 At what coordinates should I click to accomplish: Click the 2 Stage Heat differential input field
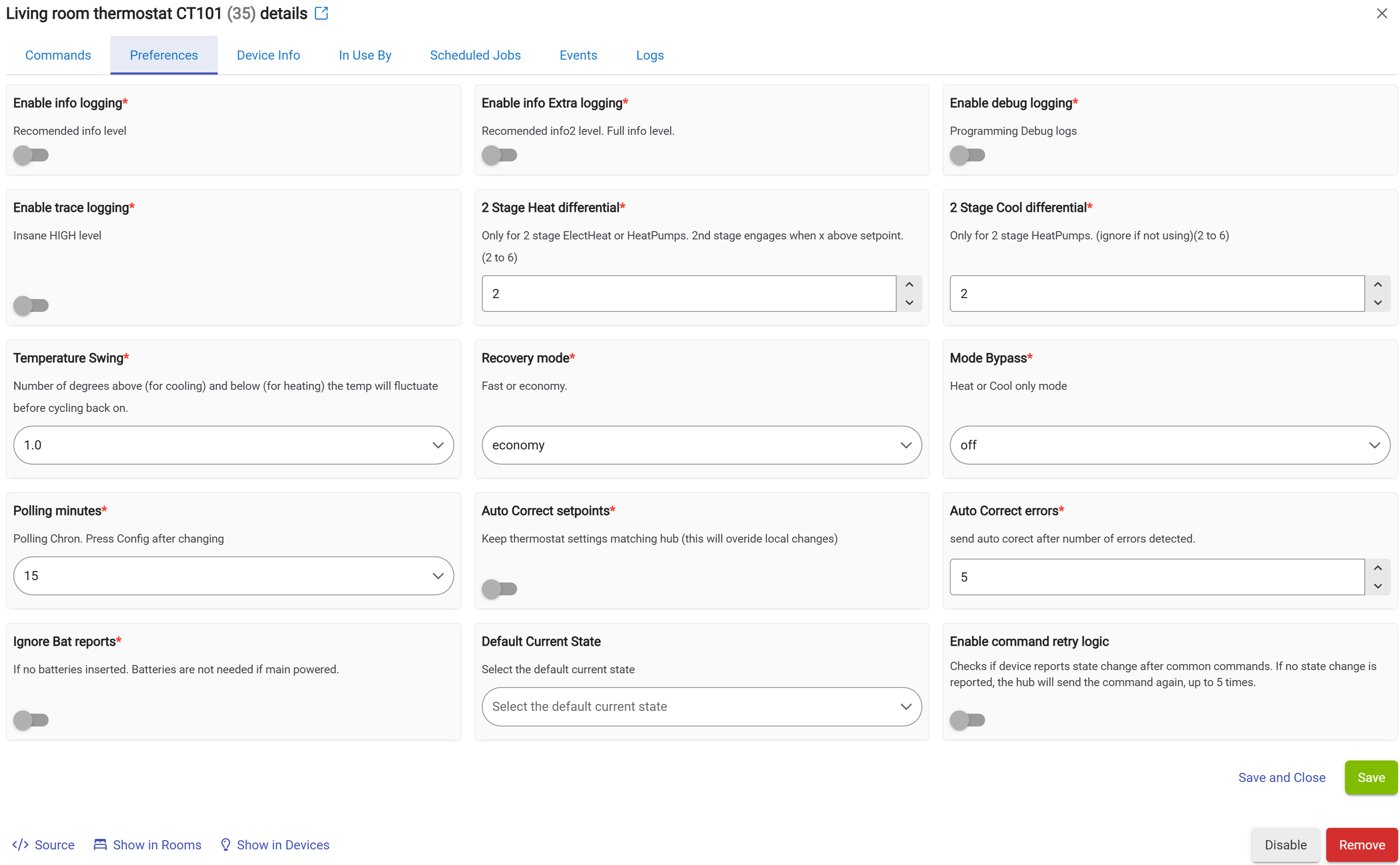688,294
